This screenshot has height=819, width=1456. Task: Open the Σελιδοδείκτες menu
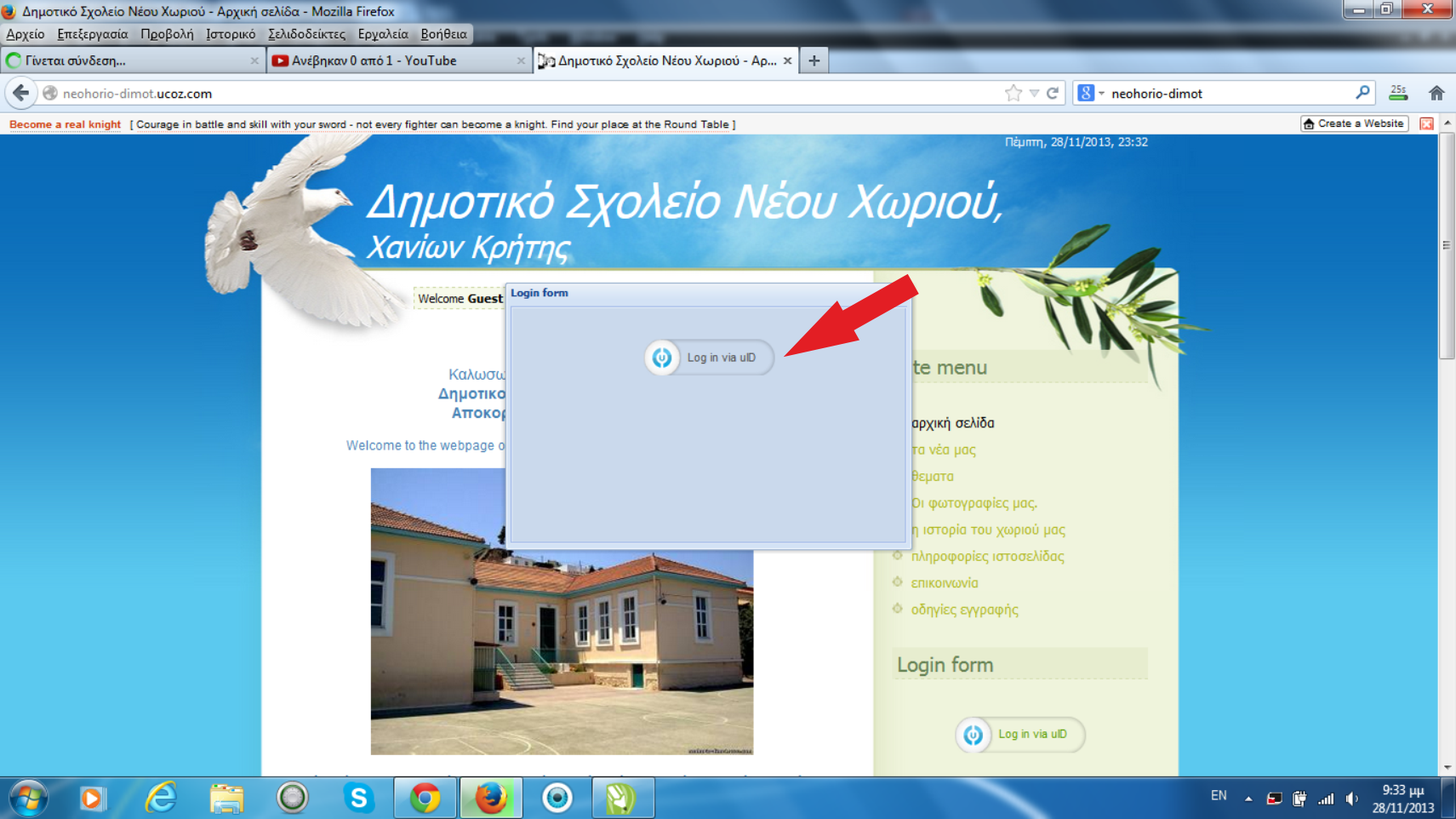click(x=306, y=34)
